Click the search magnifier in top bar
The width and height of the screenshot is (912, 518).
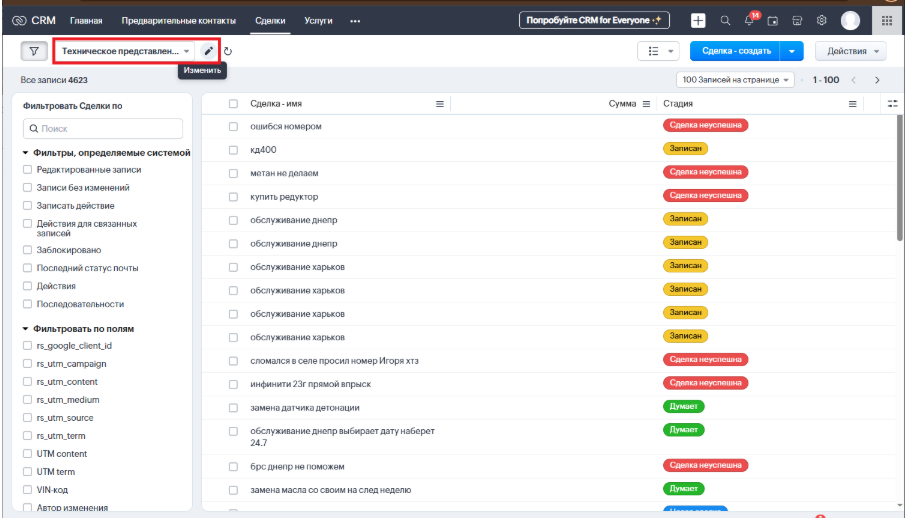click(725, 20)
